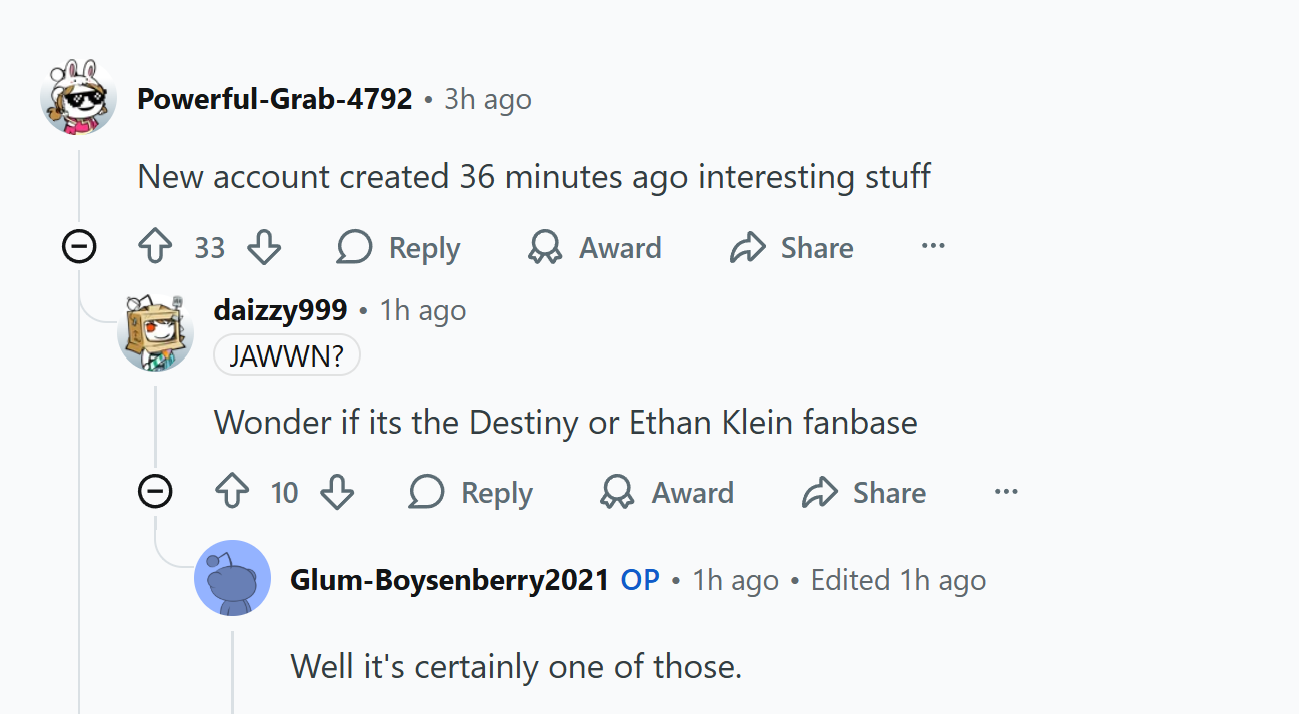Reply to daizzy999's Destiny comment

[x=471, y=492]
